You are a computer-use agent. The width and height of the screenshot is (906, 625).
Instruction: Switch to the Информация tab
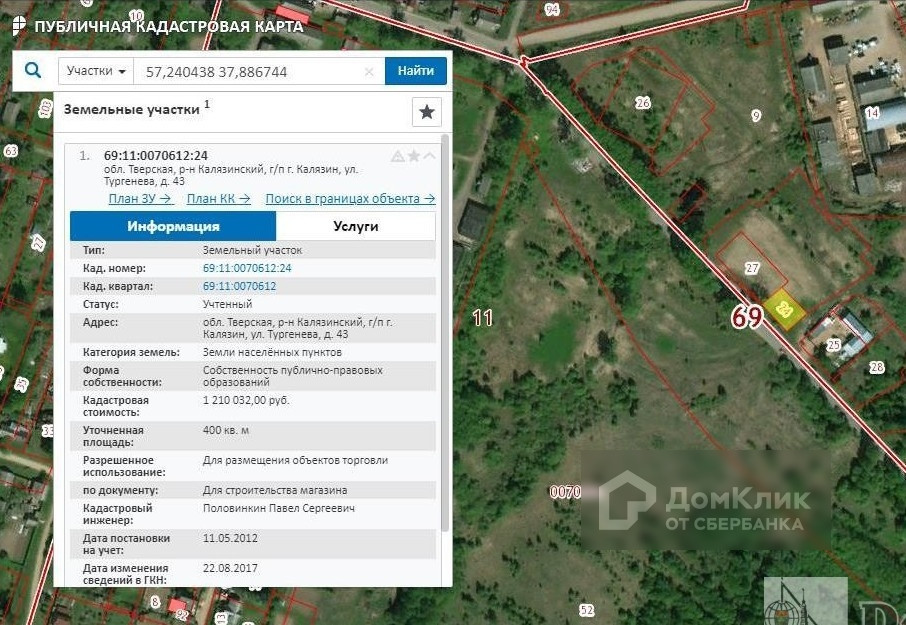[173, 226]
